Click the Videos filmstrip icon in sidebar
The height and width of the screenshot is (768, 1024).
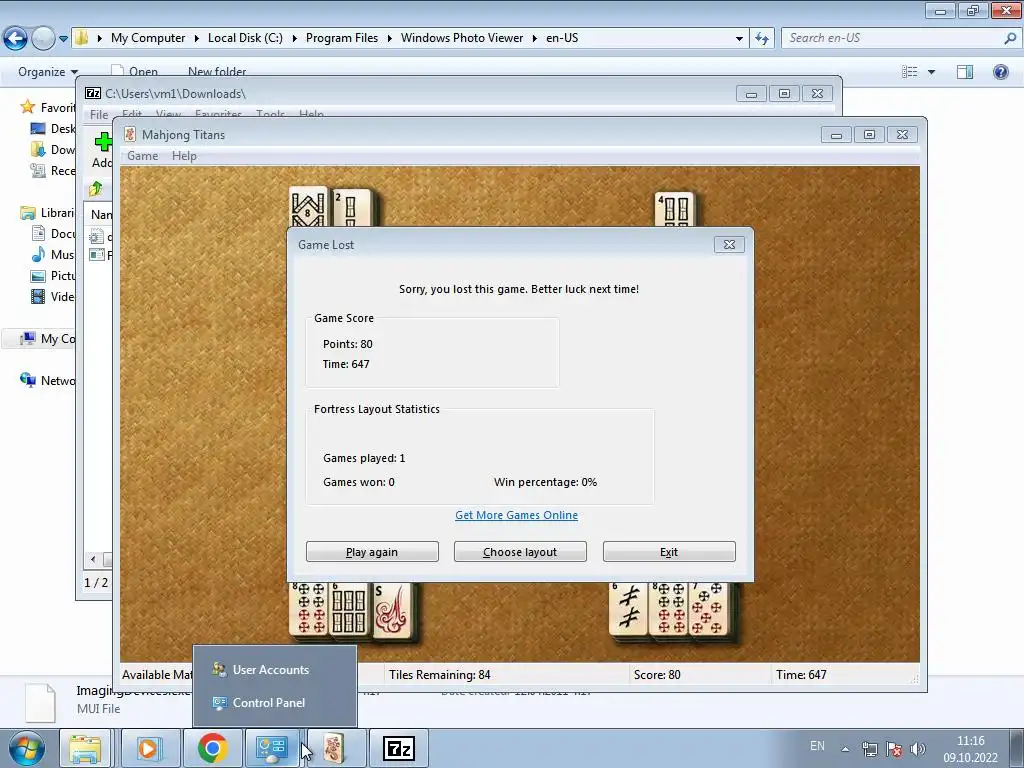pos(38,296)
